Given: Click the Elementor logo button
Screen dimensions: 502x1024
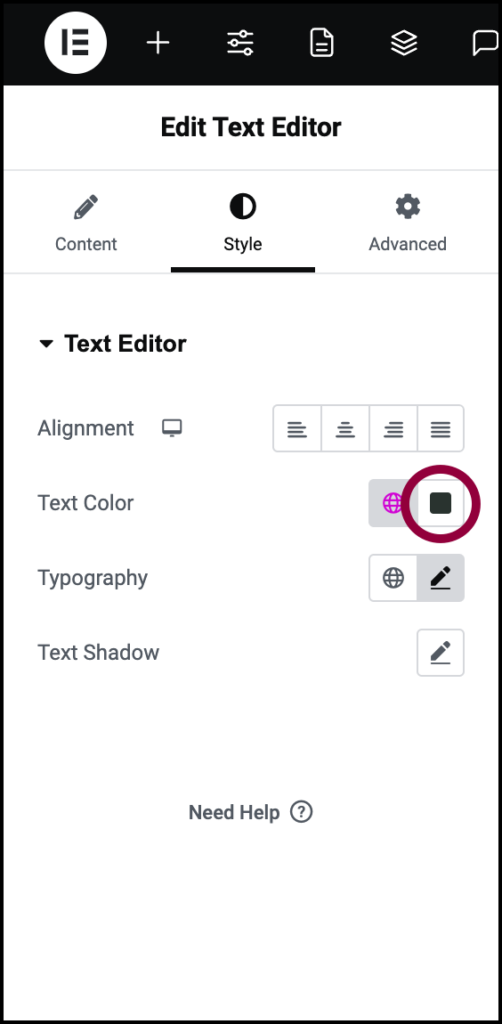Looking at the screenshot, I should (76, 42).
